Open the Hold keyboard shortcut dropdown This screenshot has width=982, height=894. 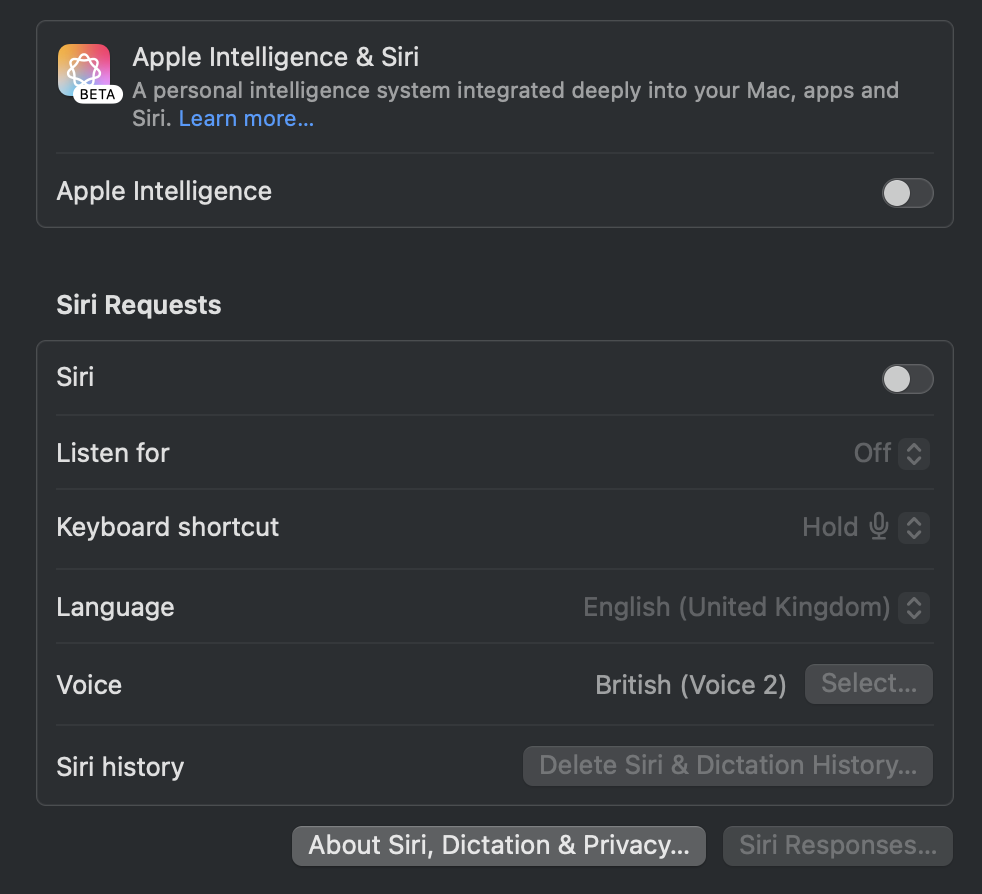click(866, 528)
